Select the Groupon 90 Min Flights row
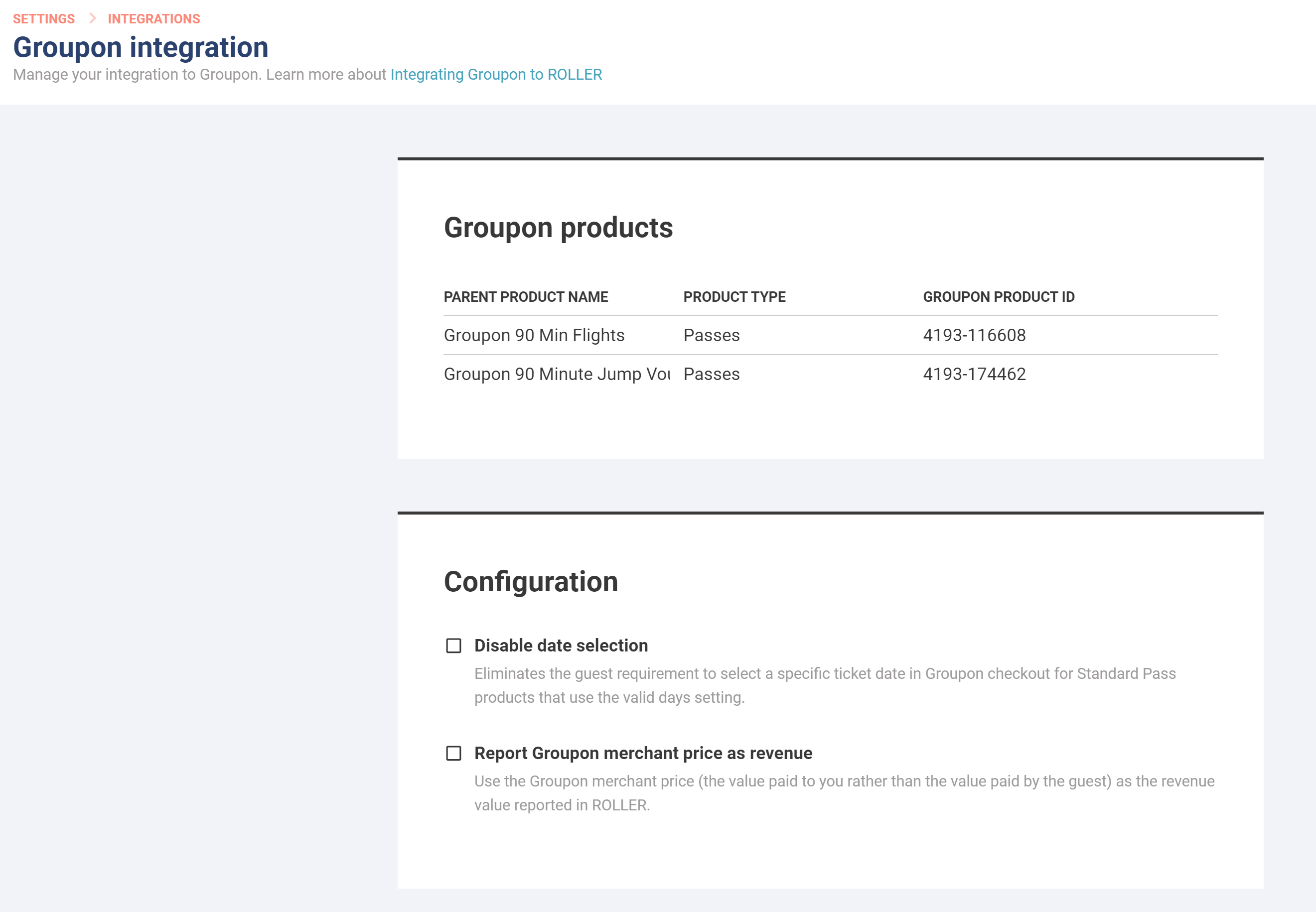1316x912 pixels. click(x=534, y=335)
